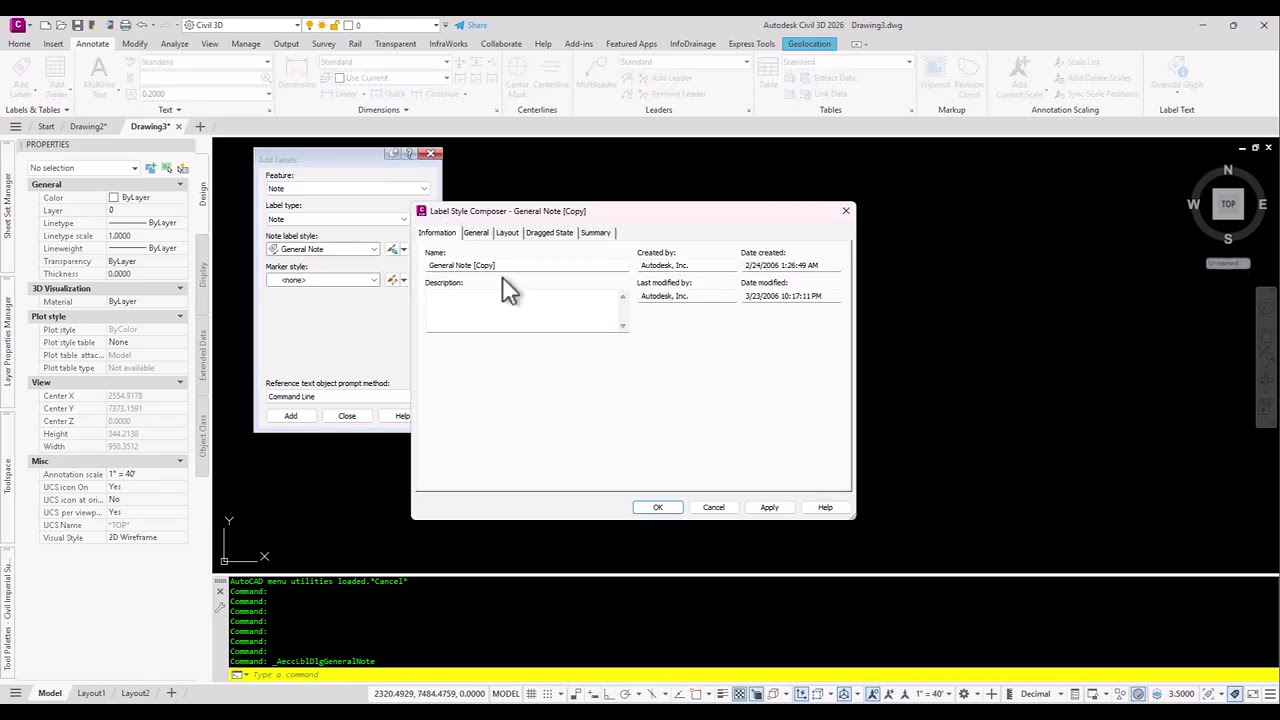
Task: Click the Quick Select icon in Properties palette
Action: pos(182,168)
